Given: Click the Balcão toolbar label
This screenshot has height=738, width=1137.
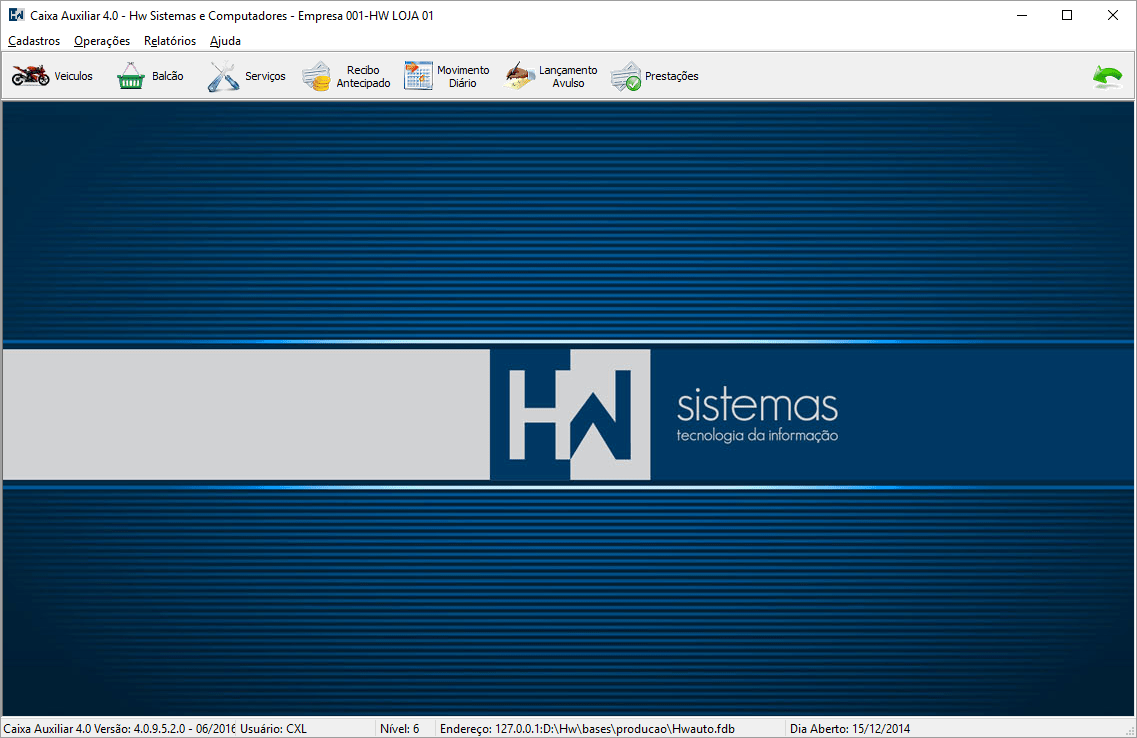Looking at the screenshot, I should pyautogui.click(x=168, y=76).
